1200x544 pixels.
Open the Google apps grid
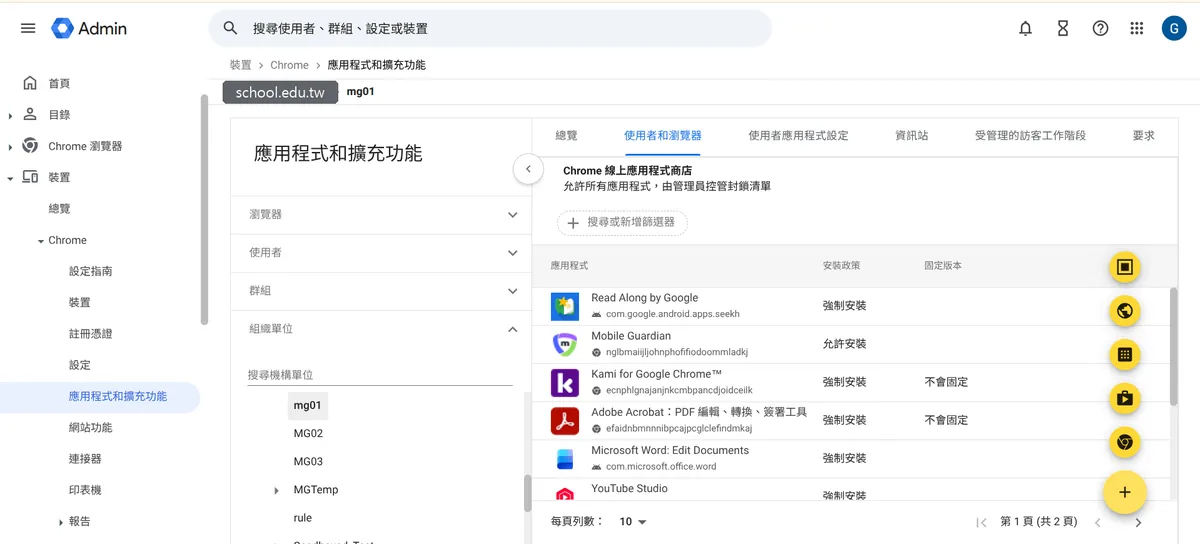pos(1137,28)
